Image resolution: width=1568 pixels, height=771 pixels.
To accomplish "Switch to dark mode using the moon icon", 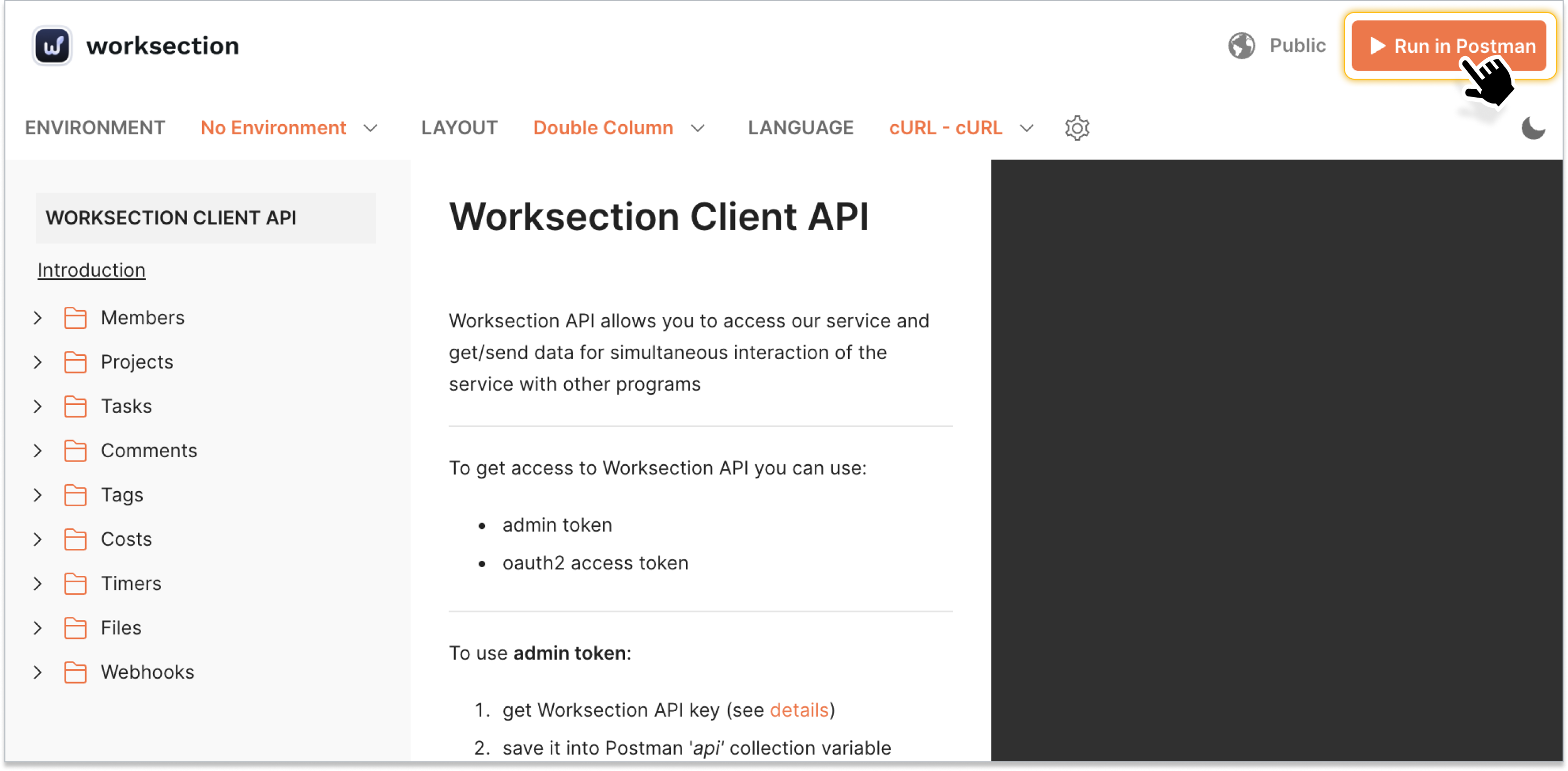I will 1534,128.
